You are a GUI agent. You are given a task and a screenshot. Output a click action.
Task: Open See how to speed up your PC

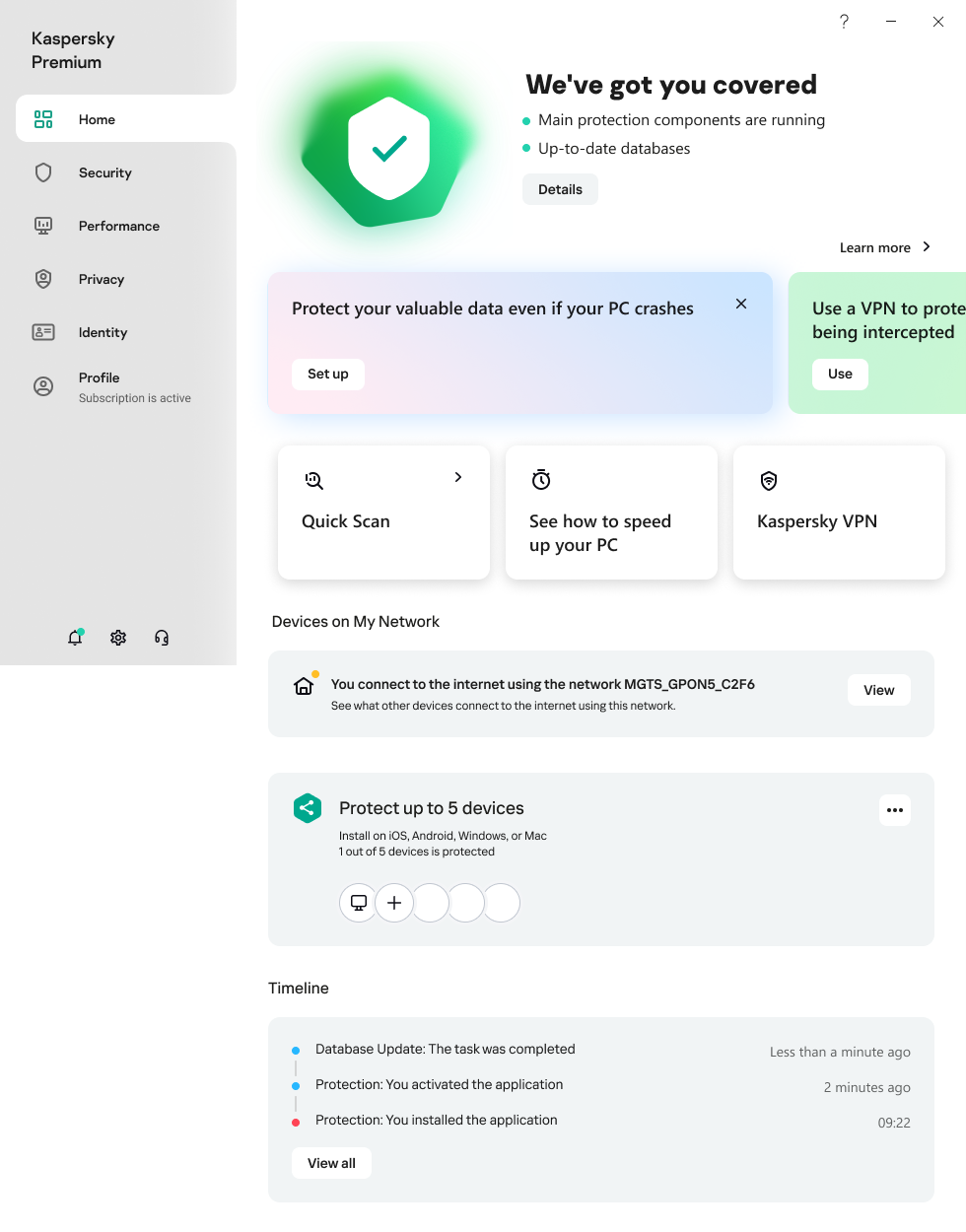pyautogui.click(x=611, y=513)
